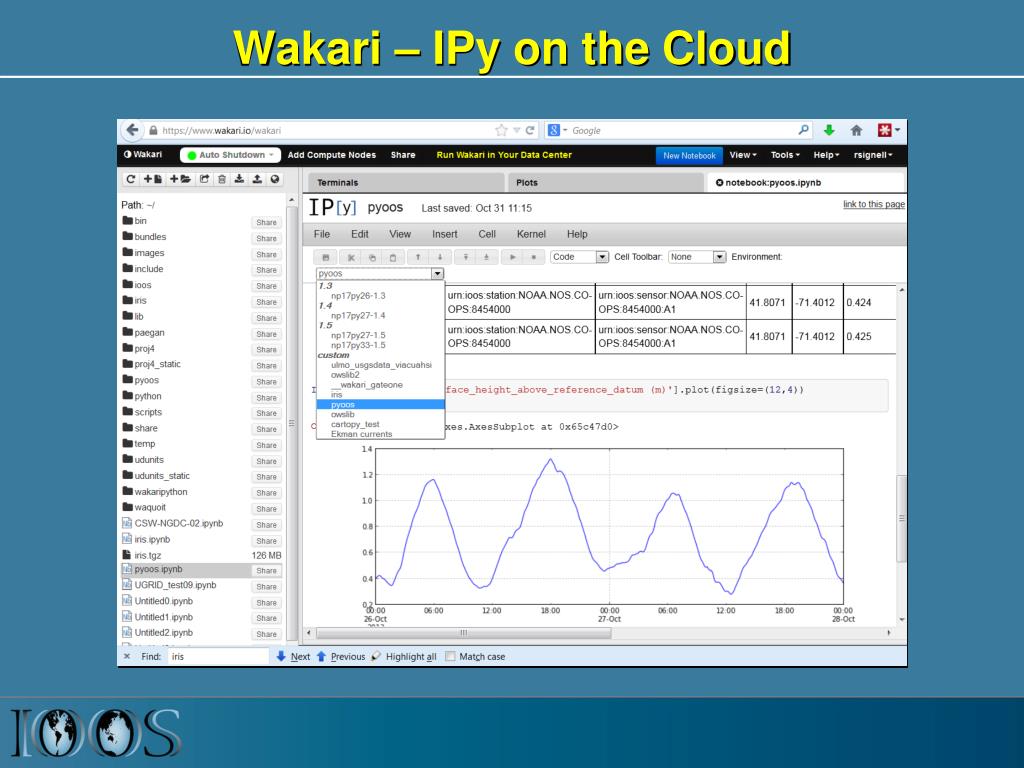Click the notebook horizontal scrollbar thumb
Screen dimensions: 1024x768
pyautogui.click(x=464, y=633)
